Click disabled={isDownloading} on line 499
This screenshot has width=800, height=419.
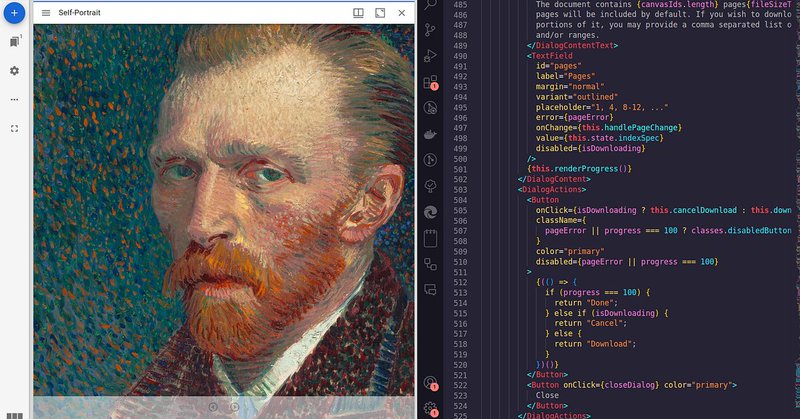[591, 148]
